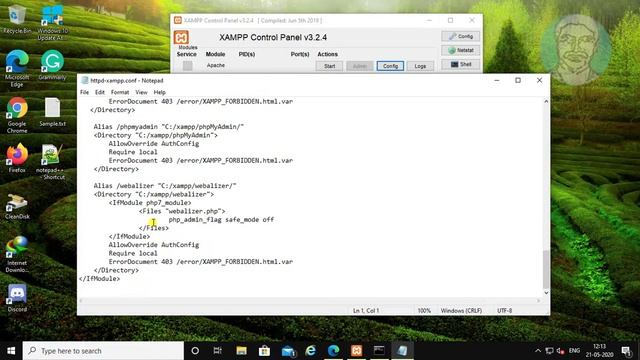This screenshot has height=360, width=640.
Task: Switch to XAMPP in taskbar
Action: coord(356,351)
